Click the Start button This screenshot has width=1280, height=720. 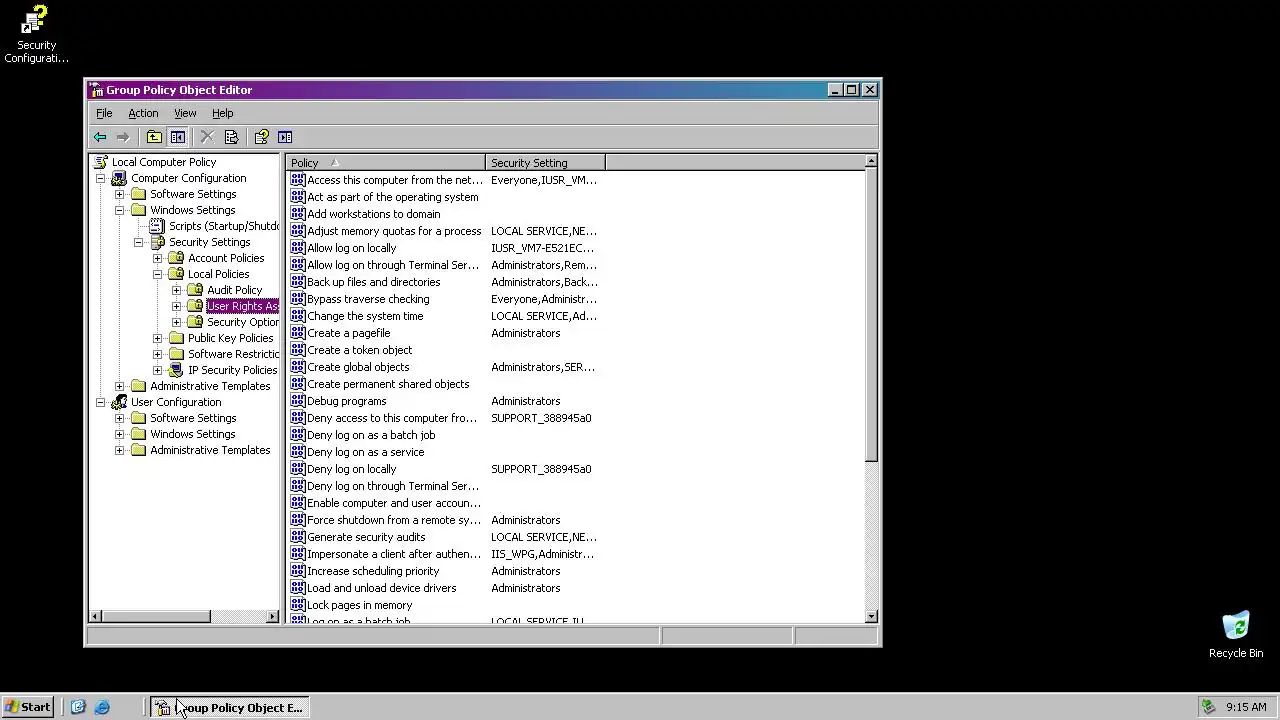pos(27,707)
